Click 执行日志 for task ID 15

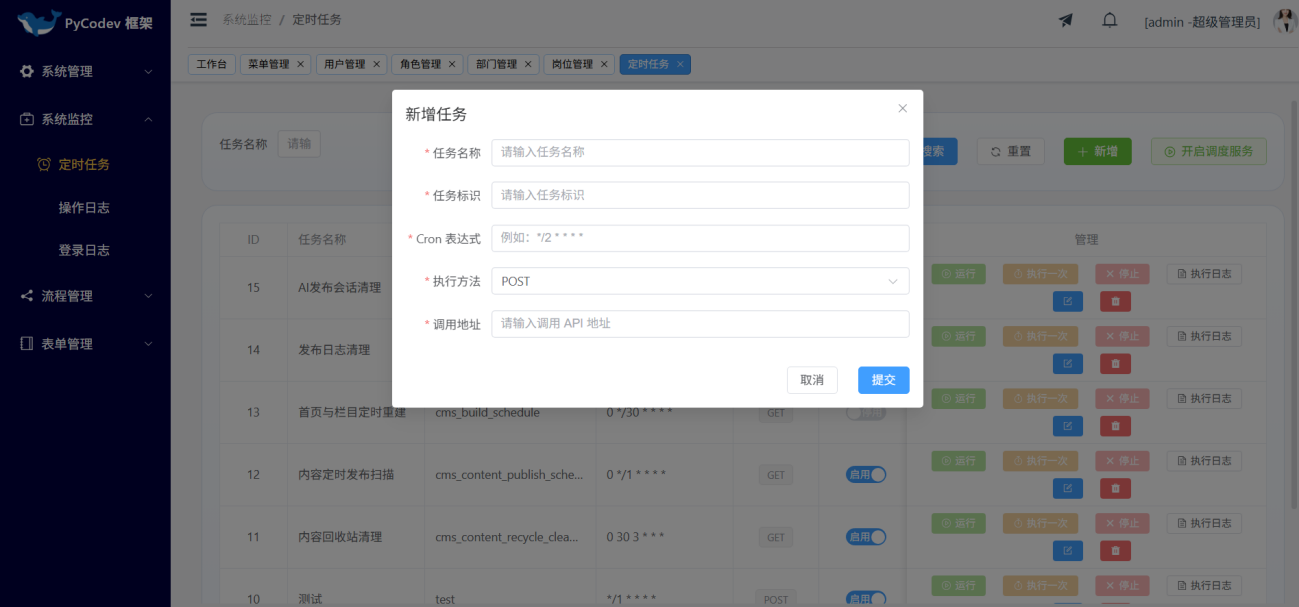point(1204,273)
